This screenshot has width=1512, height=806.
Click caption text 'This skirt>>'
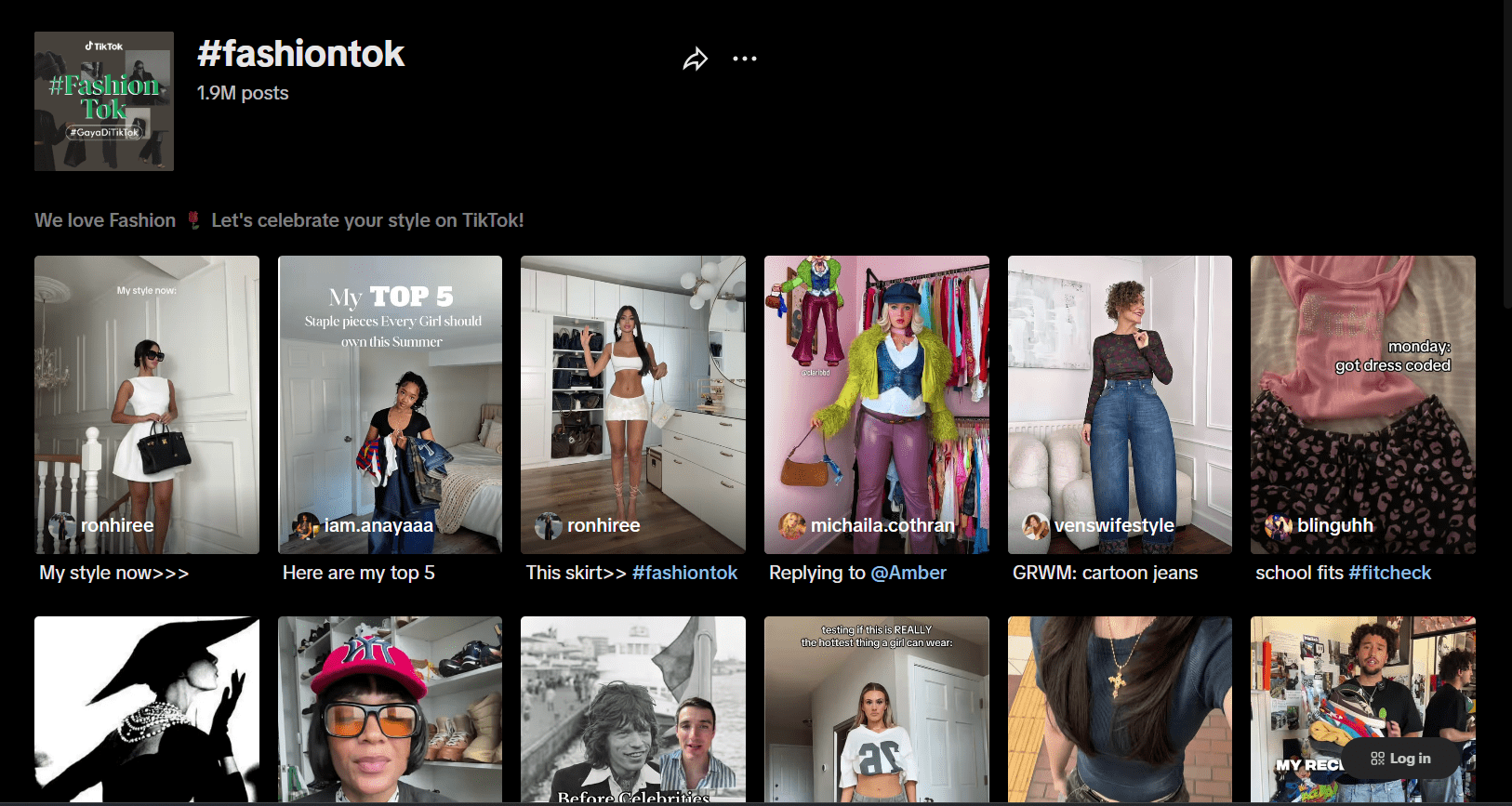pyautogui.click(x=577, y=573)
